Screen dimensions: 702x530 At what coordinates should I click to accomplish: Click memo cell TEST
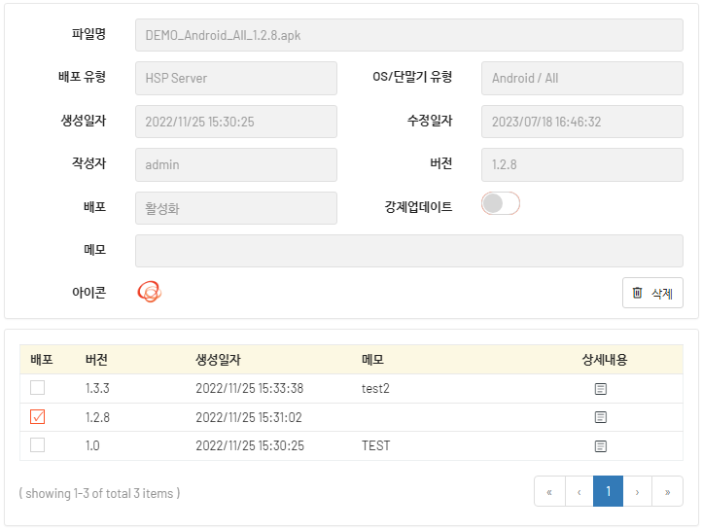[376, 446]
